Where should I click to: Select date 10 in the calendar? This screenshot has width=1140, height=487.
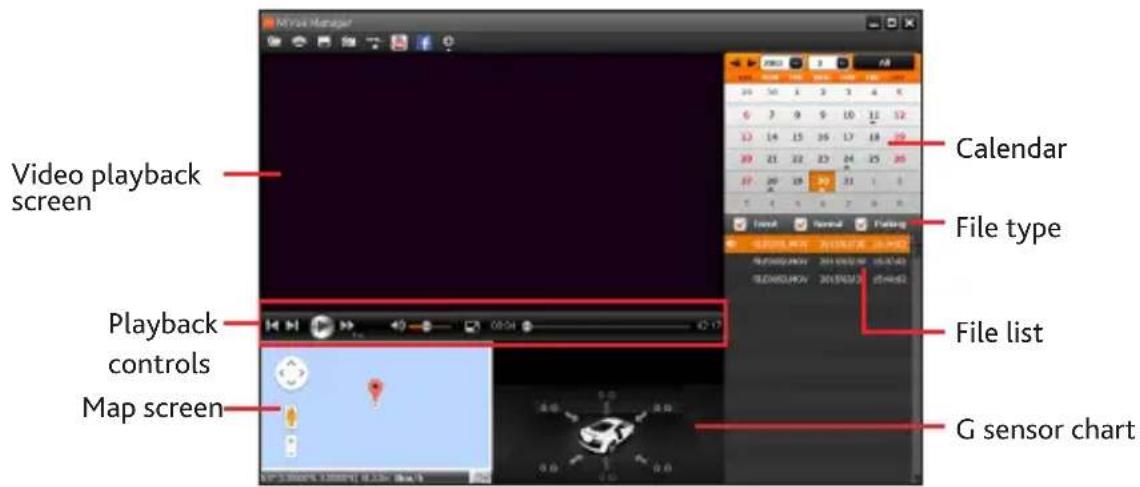848,115
